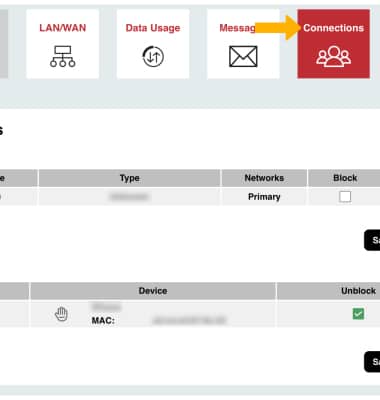Screen dimensions: 380x400
Task: Click the Unblock column header
Action: click(358, 291)
